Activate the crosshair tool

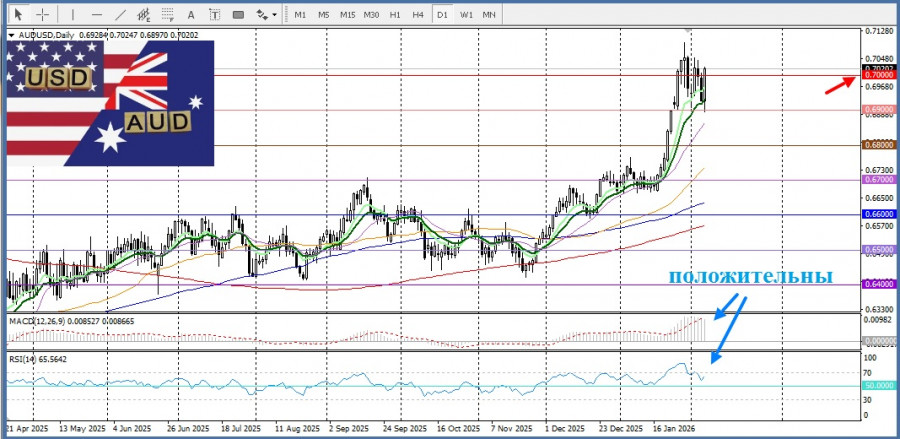(x=42, y=15)
